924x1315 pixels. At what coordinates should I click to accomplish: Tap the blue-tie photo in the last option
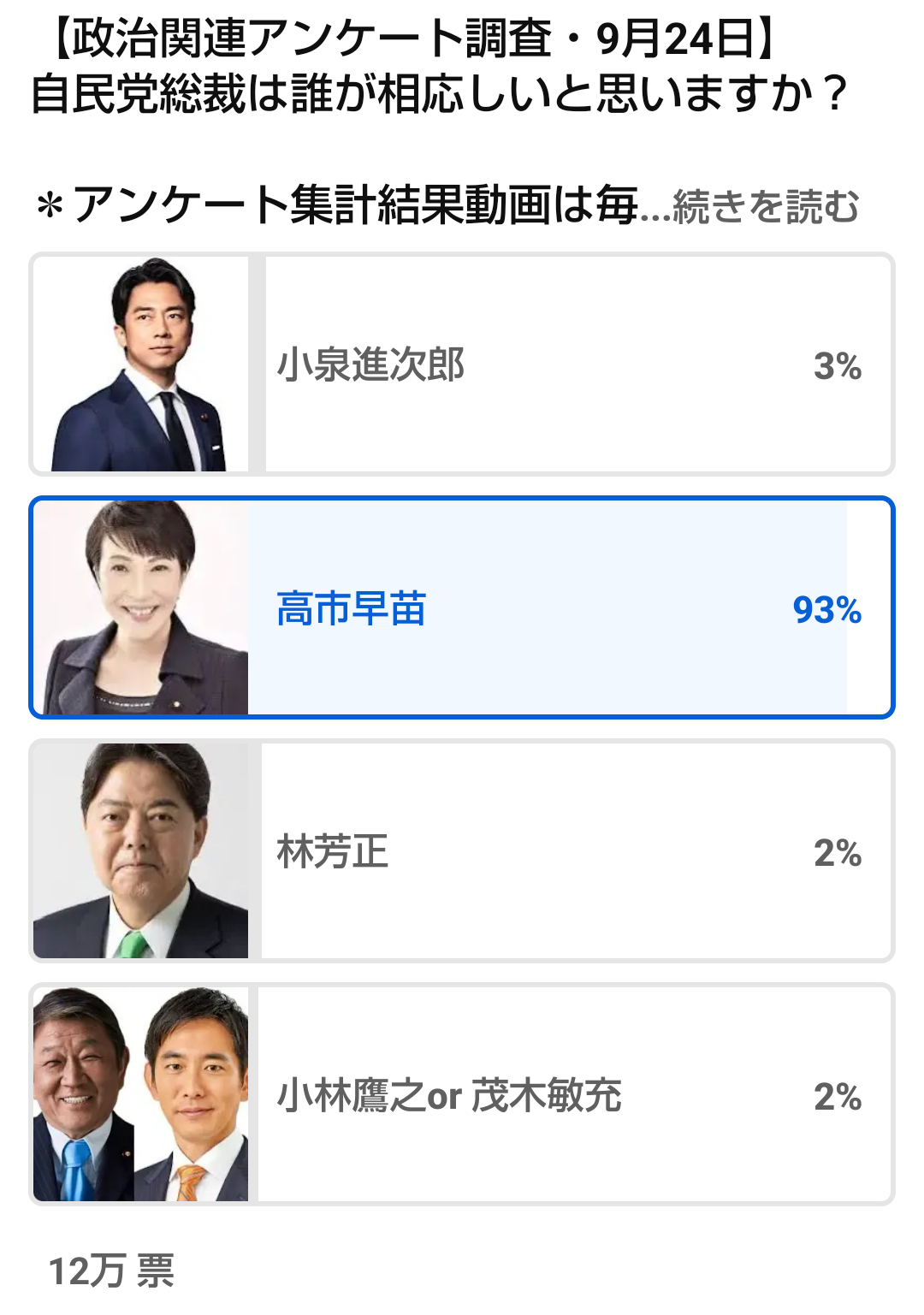point(81,1095)
